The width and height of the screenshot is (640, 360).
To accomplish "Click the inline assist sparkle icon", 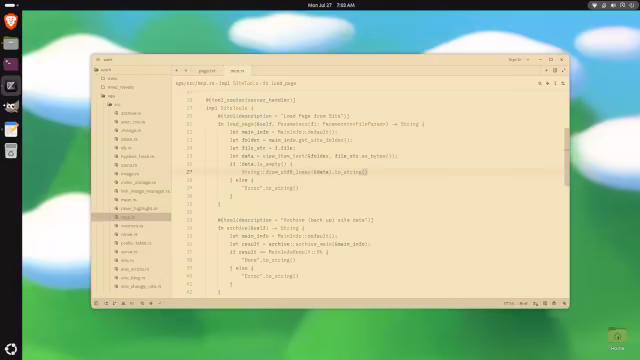I will coord(547,83).
